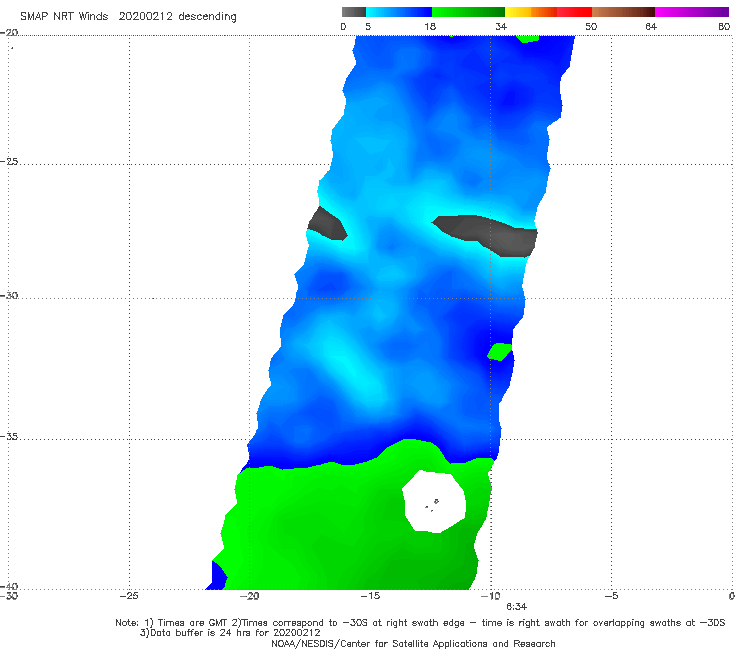
Task: Click the latitude axis label "-35"
Action: [10, 436]
